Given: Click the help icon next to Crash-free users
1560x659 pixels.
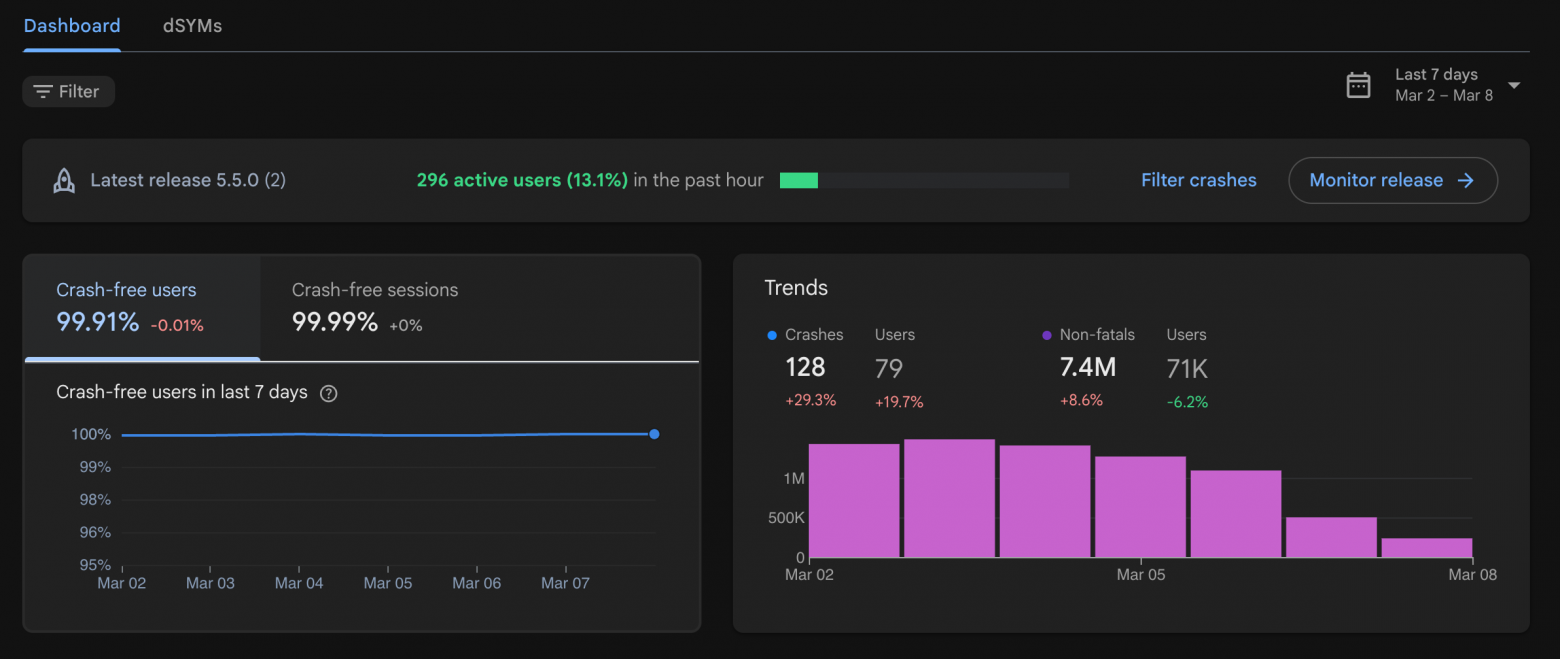Looking at the screenshot, I should (328, 393).
